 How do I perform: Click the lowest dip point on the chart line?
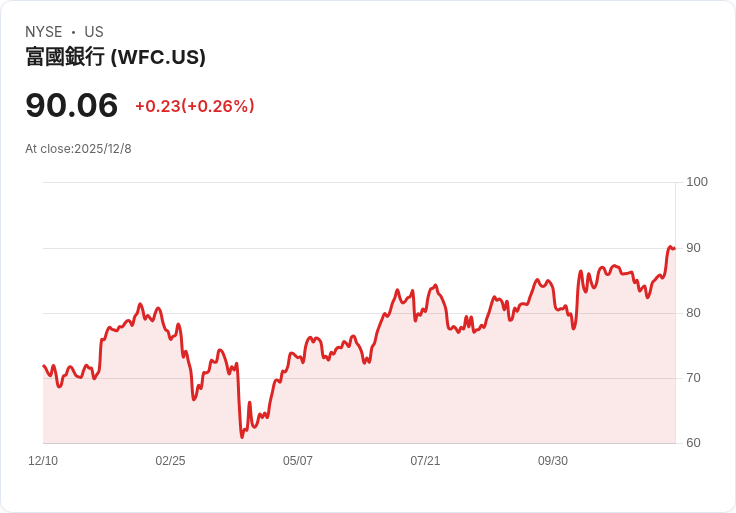tap(242, 437)
